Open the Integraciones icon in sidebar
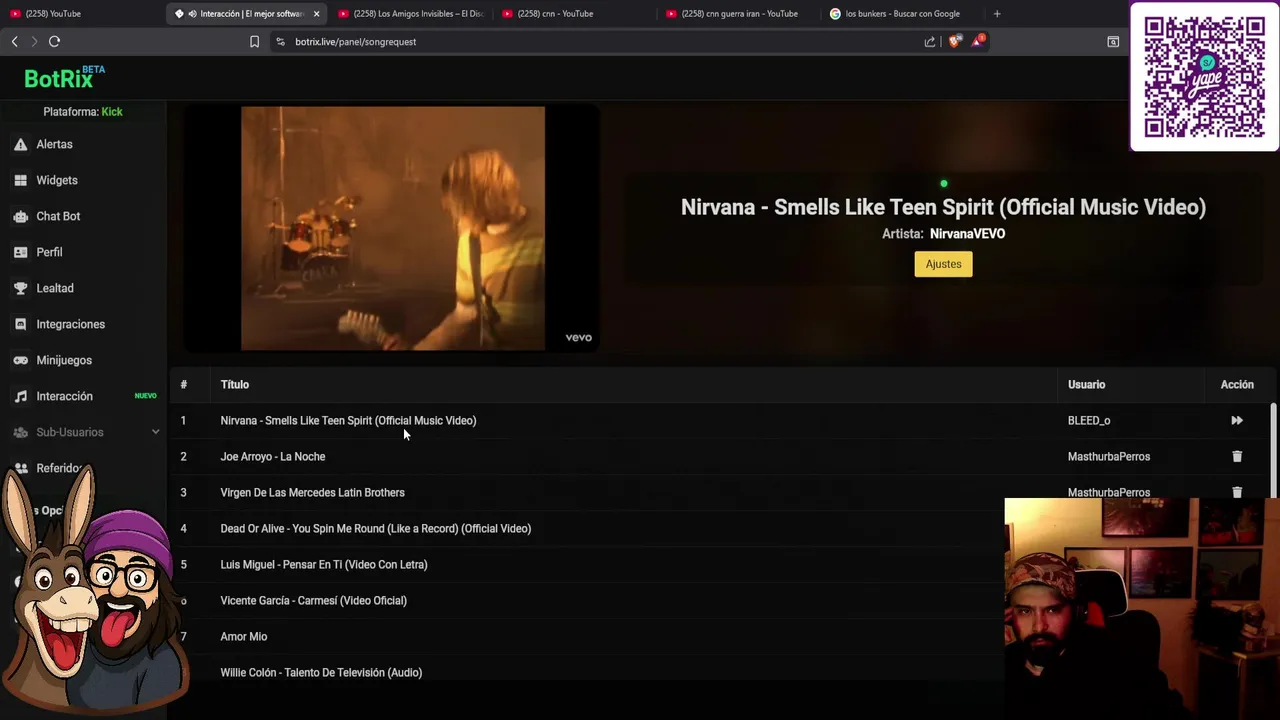 coord(20,324)
